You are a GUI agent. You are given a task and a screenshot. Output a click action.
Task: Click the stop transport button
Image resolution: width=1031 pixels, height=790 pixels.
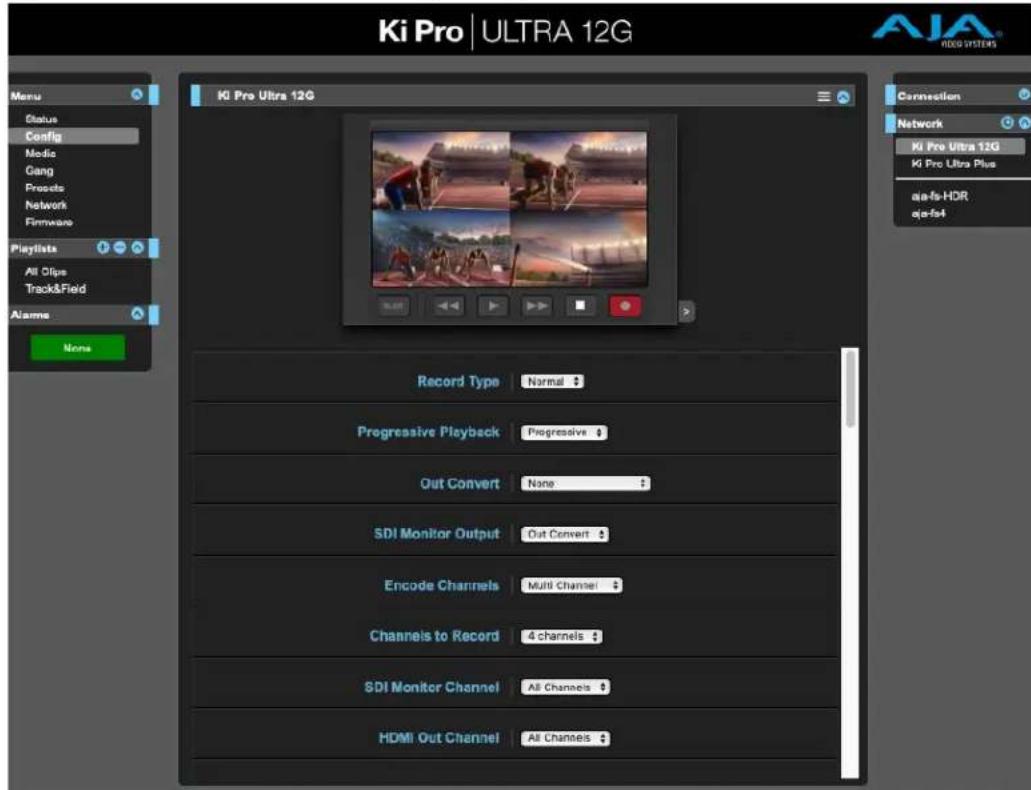[580, 306]
